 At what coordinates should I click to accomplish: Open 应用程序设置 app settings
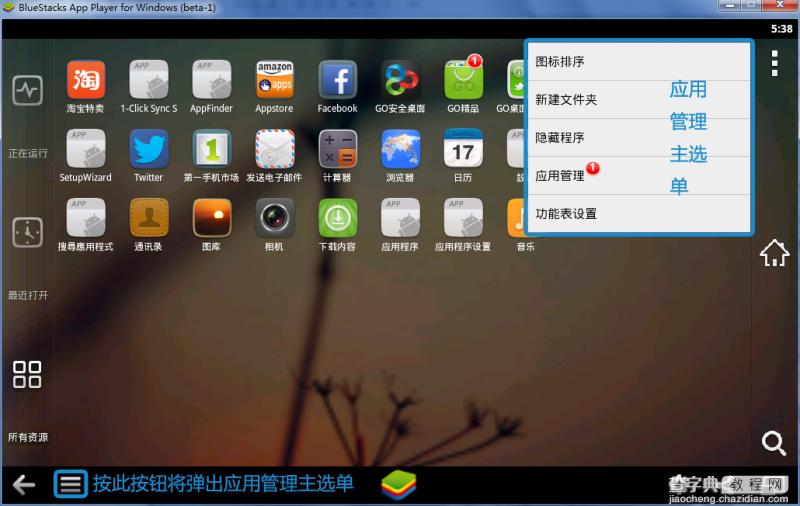point(463,218)
